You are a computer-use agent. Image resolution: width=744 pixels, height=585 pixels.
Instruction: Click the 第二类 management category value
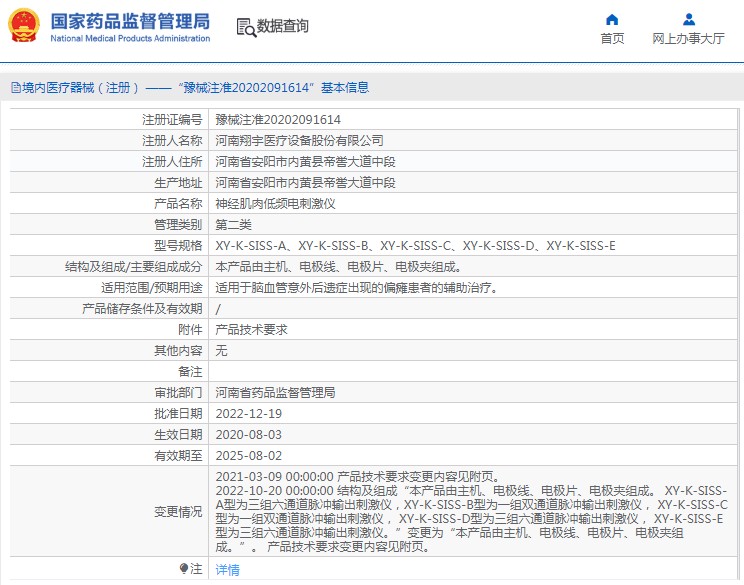click(235, 225)
